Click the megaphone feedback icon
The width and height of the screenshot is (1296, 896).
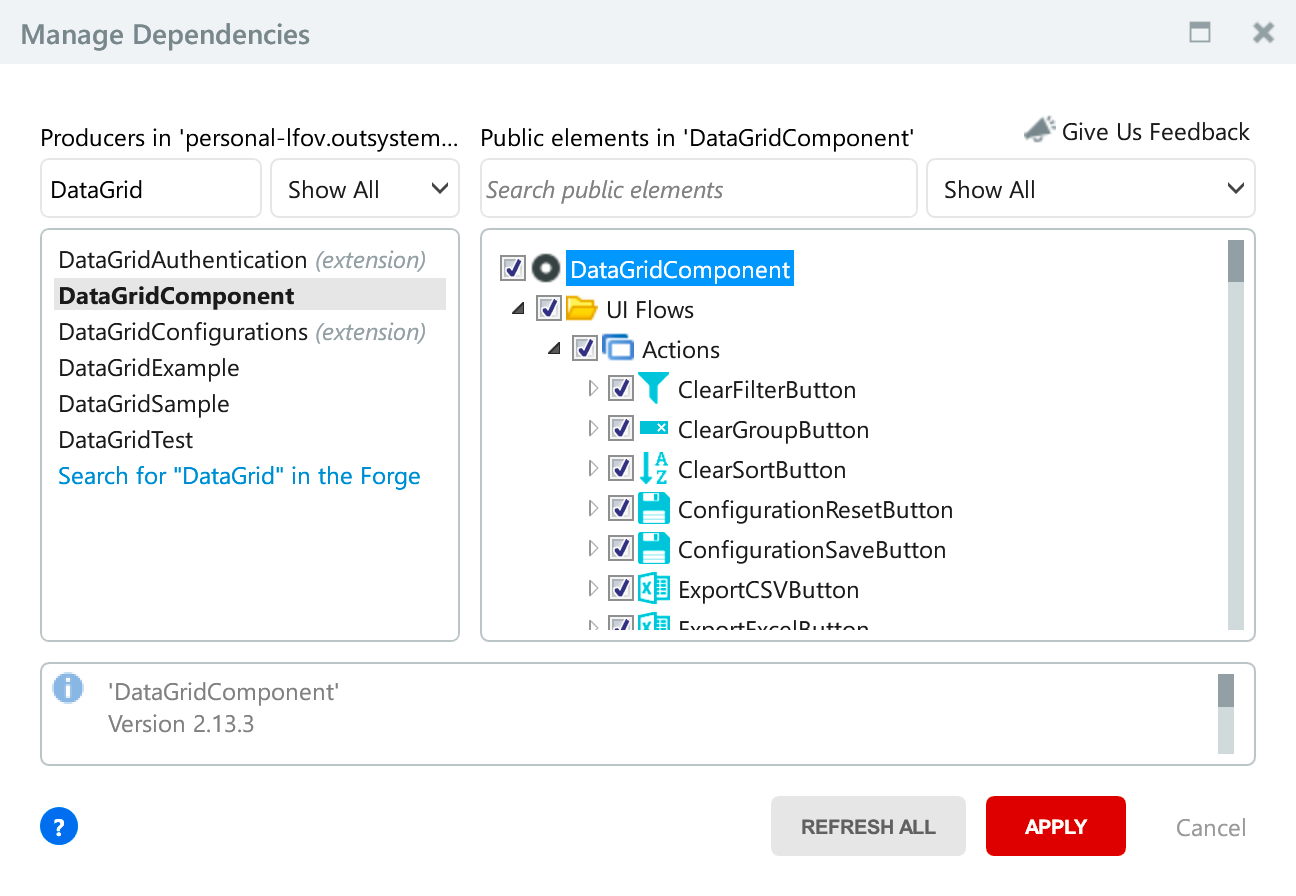point(1040,130)
